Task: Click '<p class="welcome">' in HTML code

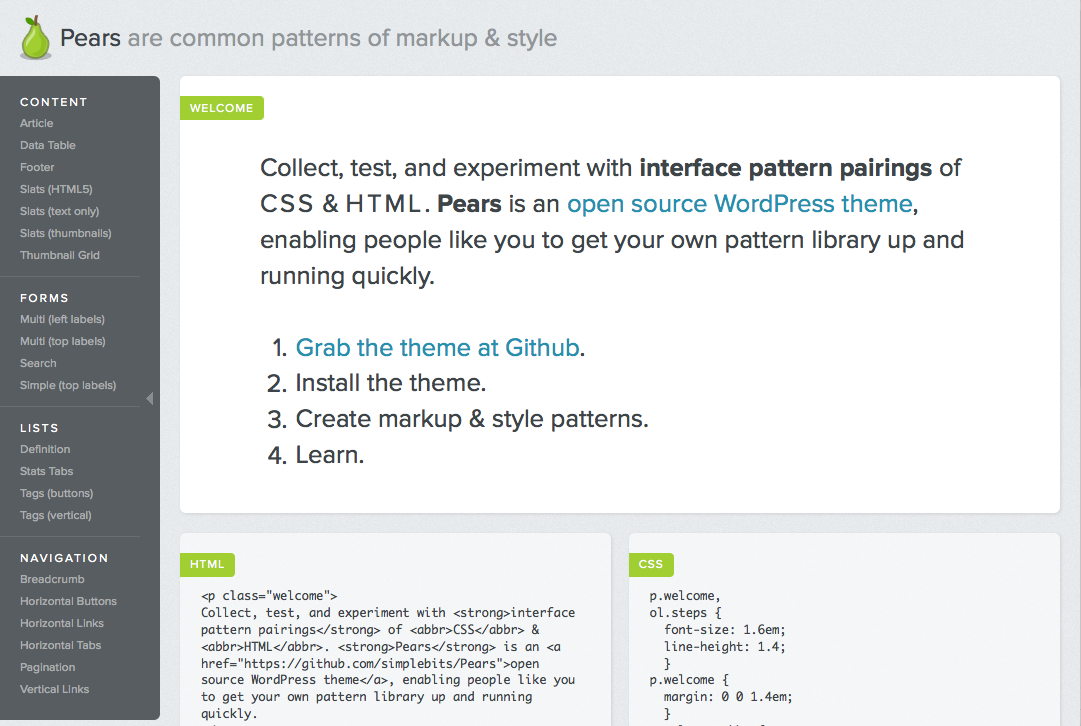Action: pyautogui.click(x=269, y=596)
